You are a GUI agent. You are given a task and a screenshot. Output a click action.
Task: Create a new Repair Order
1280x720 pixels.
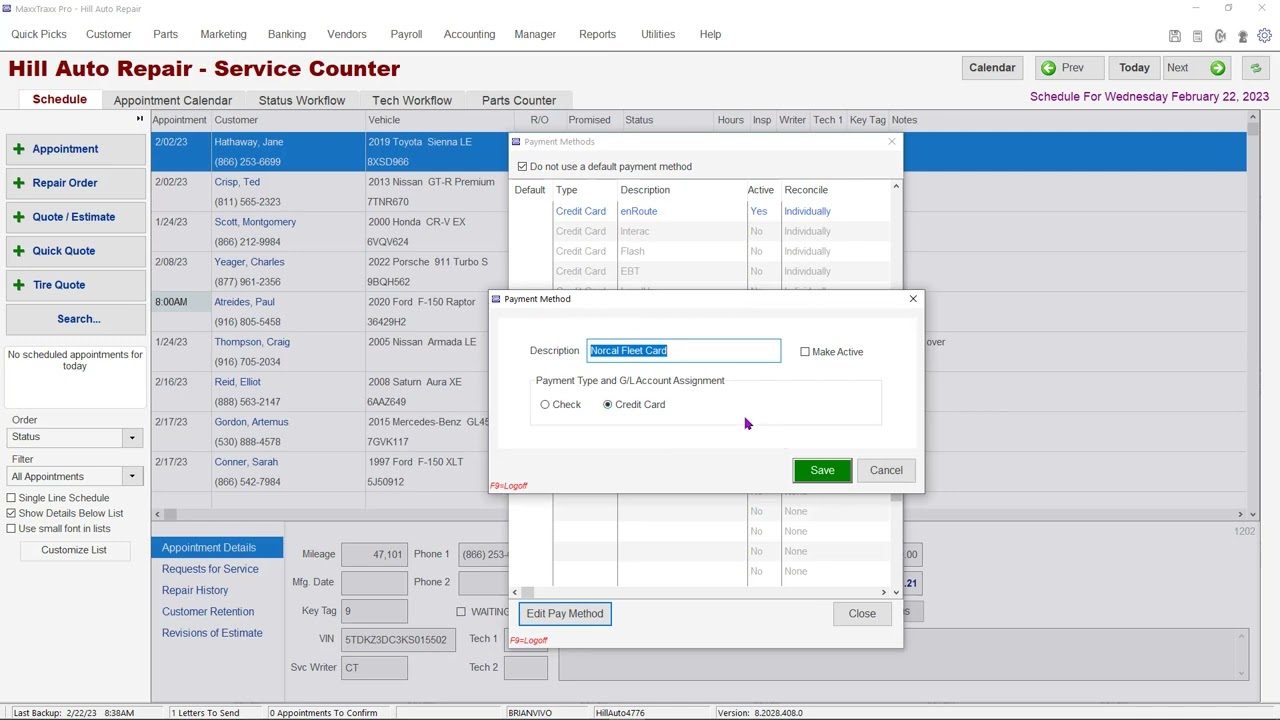(x=75, y=183)
